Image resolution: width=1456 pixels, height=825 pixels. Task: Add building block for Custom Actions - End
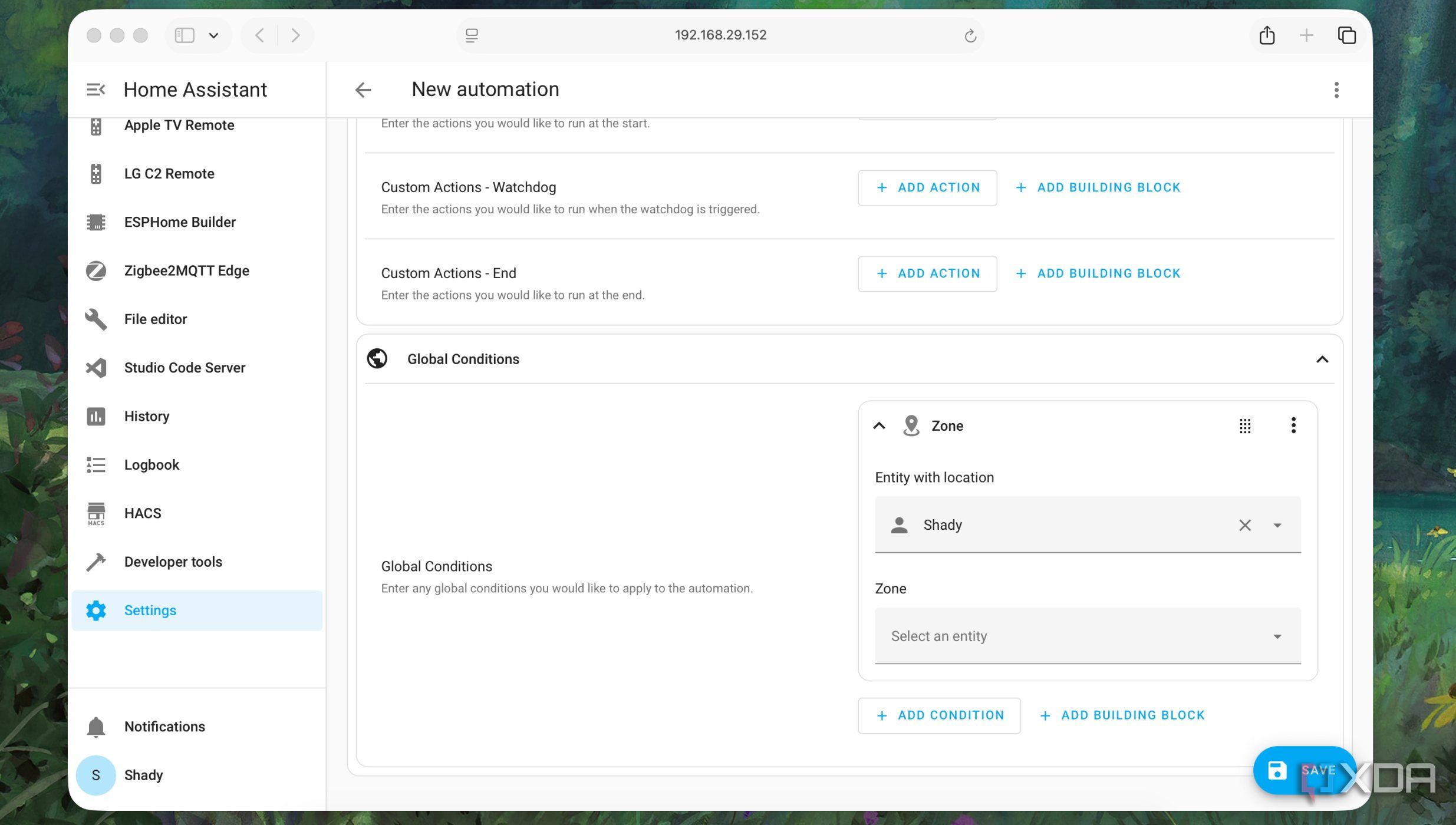click(1098, 273)
